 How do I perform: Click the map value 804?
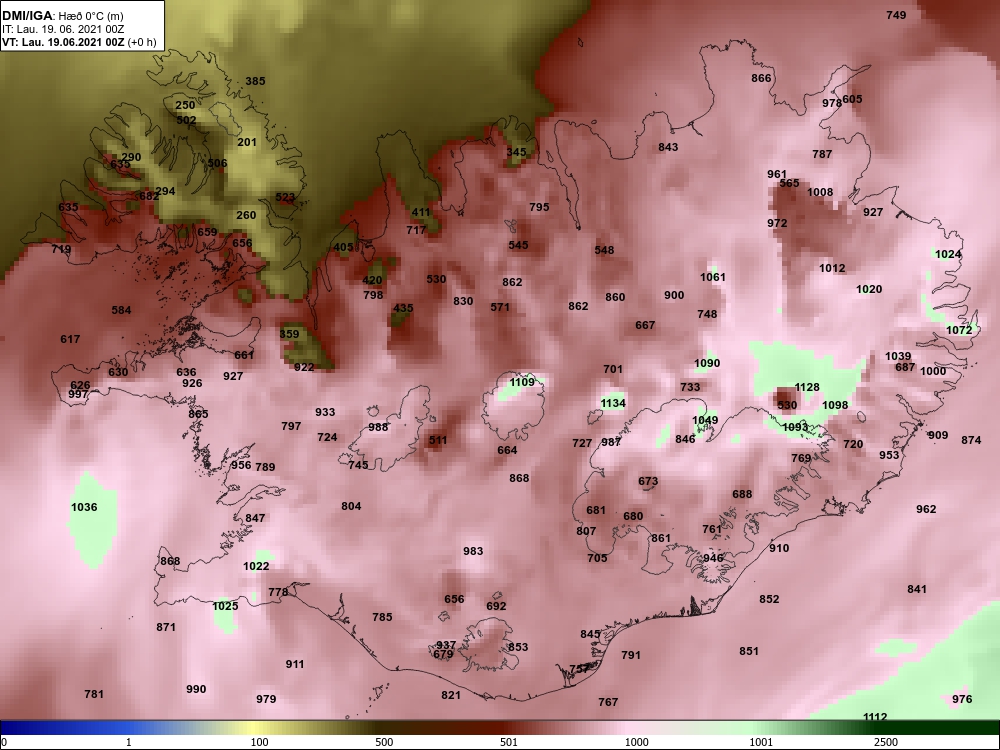click(x=351, y=506)
